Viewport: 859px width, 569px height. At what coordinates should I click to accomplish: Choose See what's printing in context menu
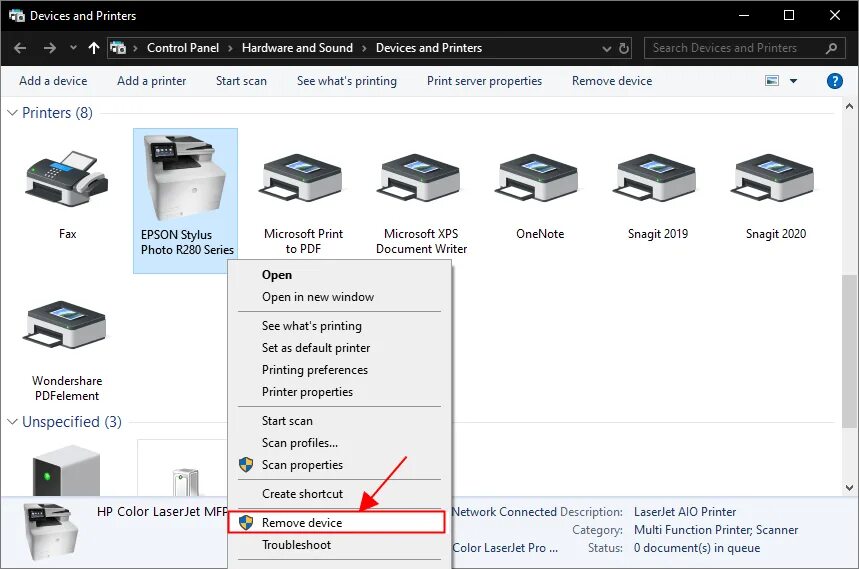pyautogui.click(x=340, y=326)
